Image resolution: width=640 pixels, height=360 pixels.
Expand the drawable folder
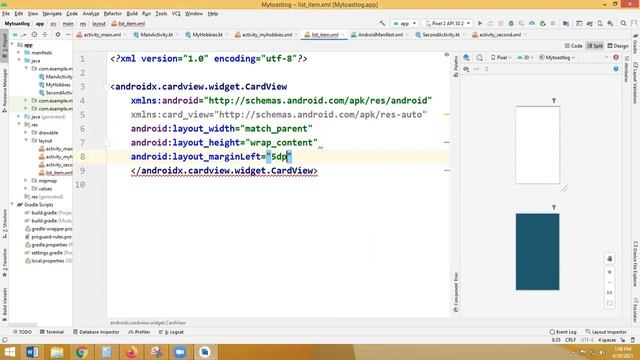pos(26,133)
